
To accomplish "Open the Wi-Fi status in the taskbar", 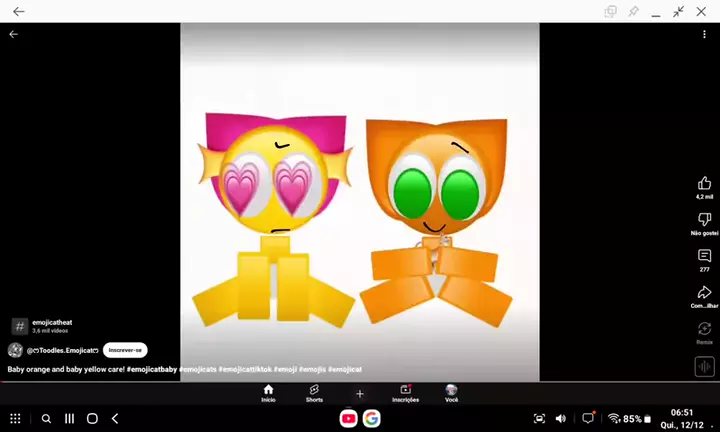I will click(x=613, y=418).
